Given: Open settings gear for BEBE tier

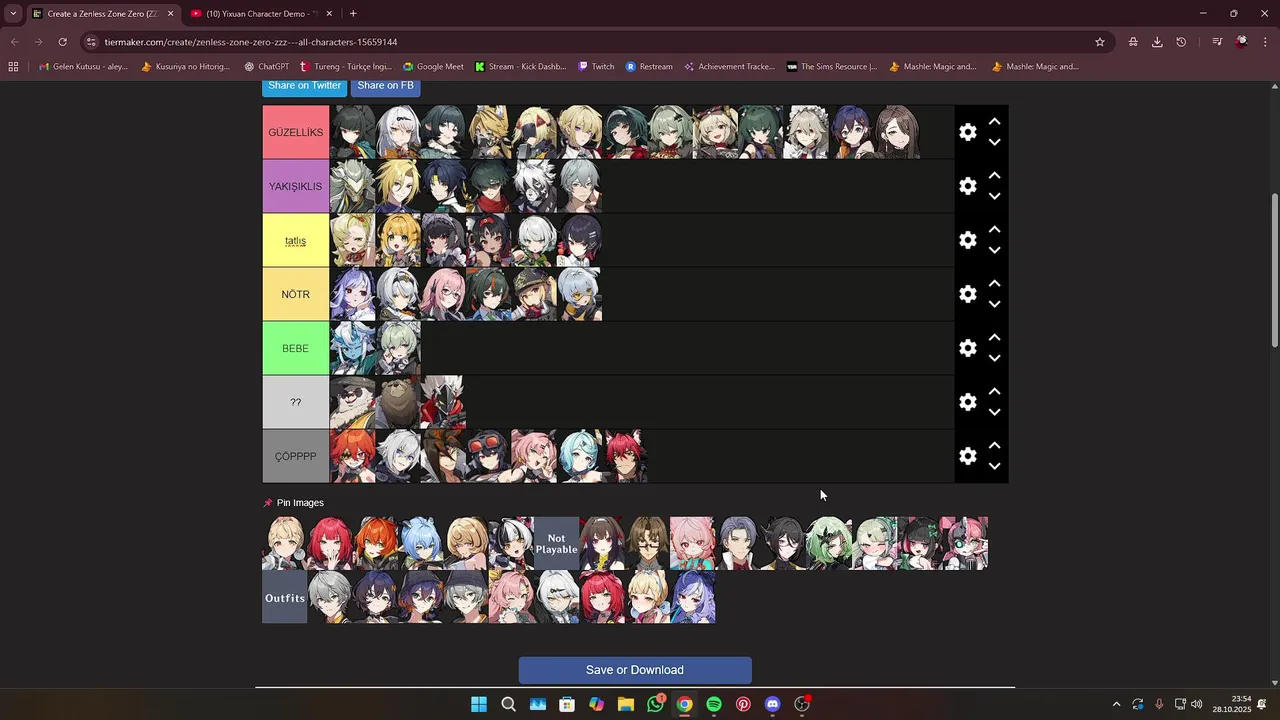Looking at the screenshot, I should (967, 348).
